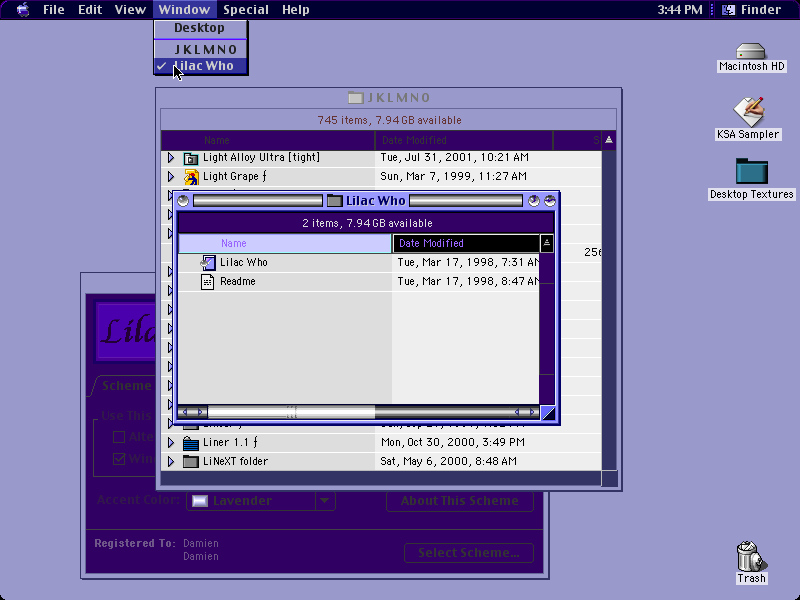The image size is (800, 600).
Task: Click Tue, Mar 17, 1998, 7:31 AM date
Action: pyautogui.click(x=468, y=262)
